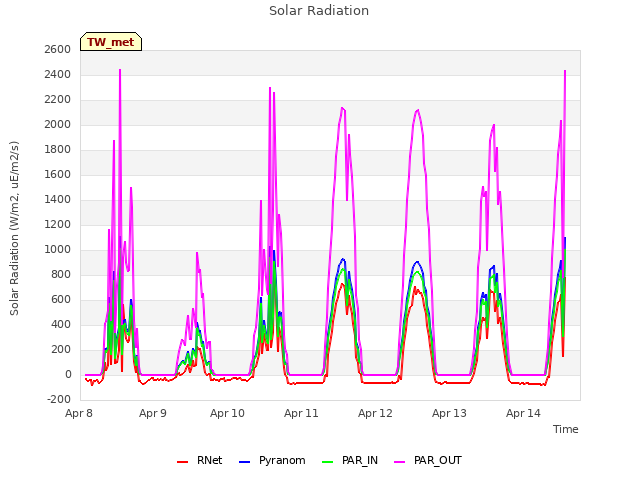The image size is (640, 480).
Task: Click the 1200 y-axis tick label
Action: 58,224
